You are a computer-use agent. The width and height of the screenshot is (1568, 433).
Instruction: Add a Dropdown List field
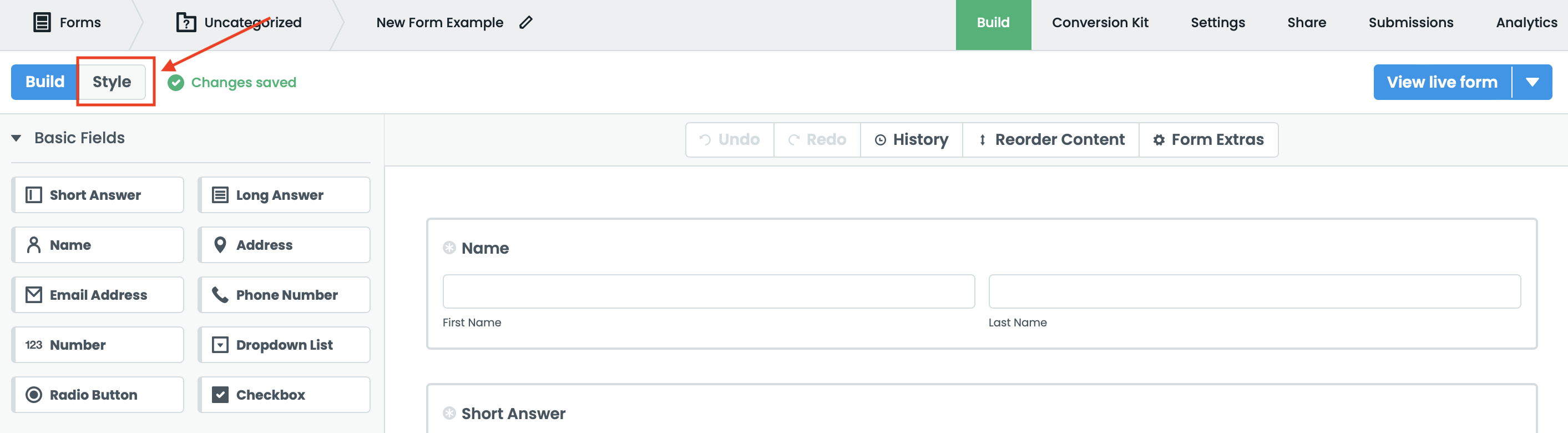point(284,345)
